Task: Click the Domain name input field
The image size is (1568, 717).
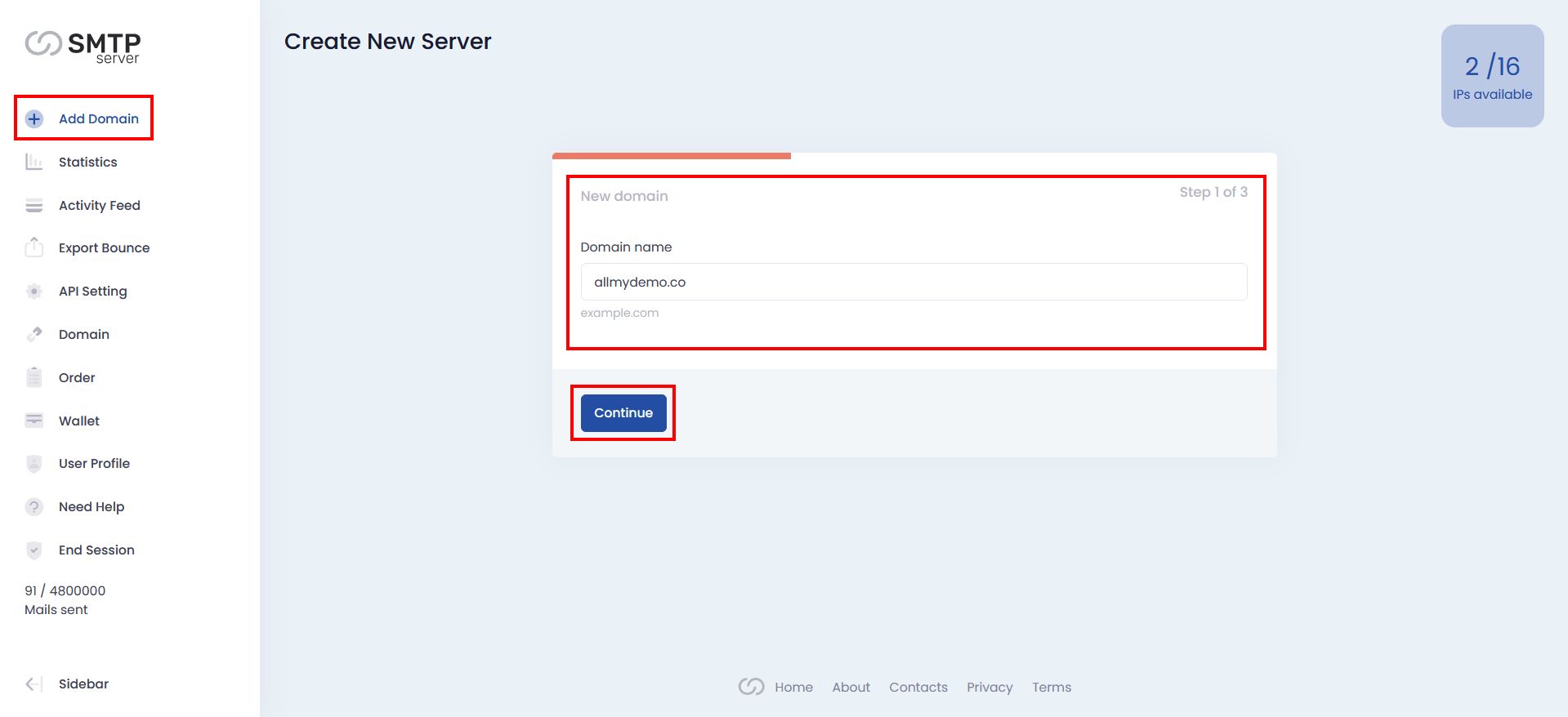Action: pos(914,282)
